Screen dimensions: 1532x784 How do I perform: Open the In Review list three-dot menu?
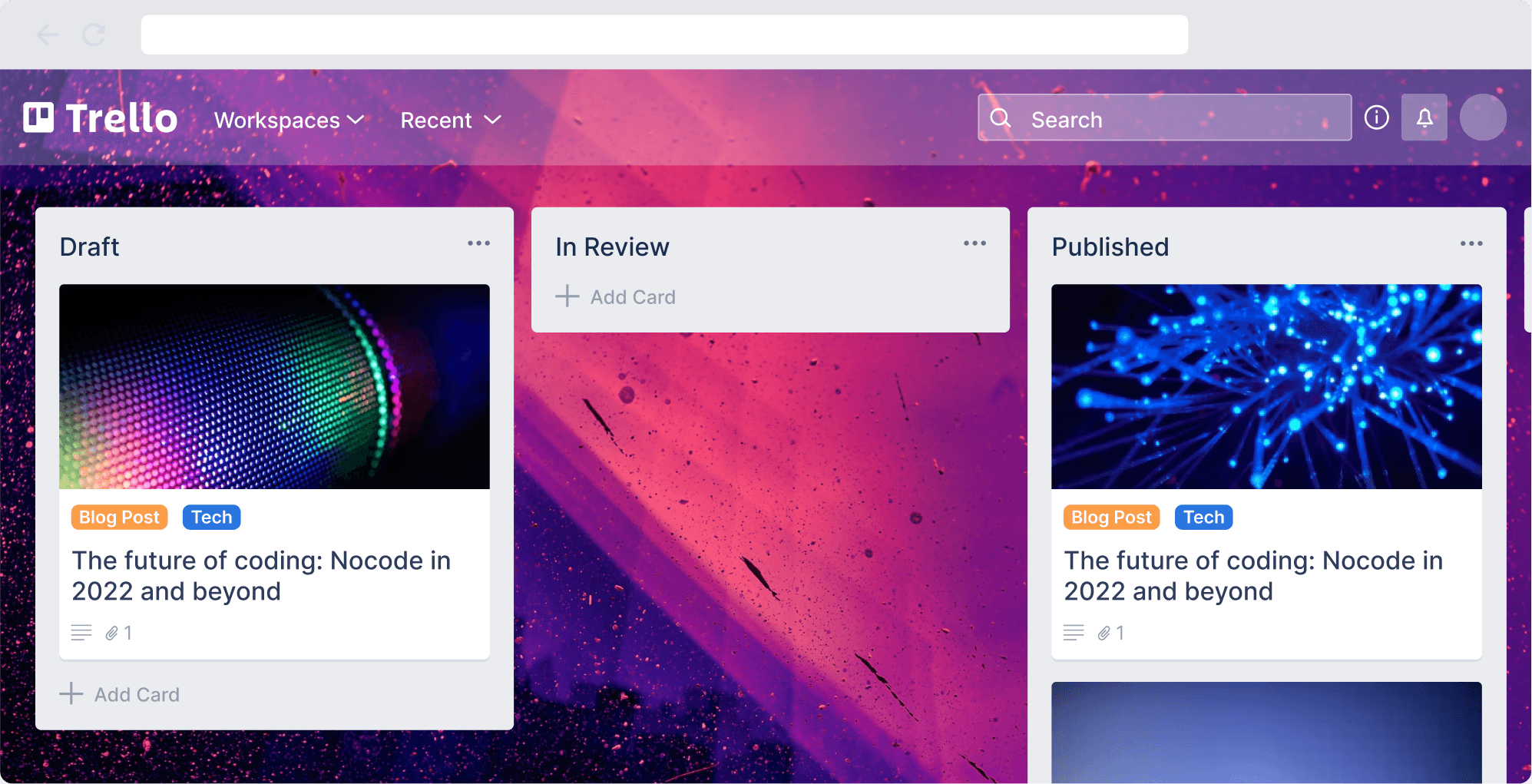(x=974, y=243)
